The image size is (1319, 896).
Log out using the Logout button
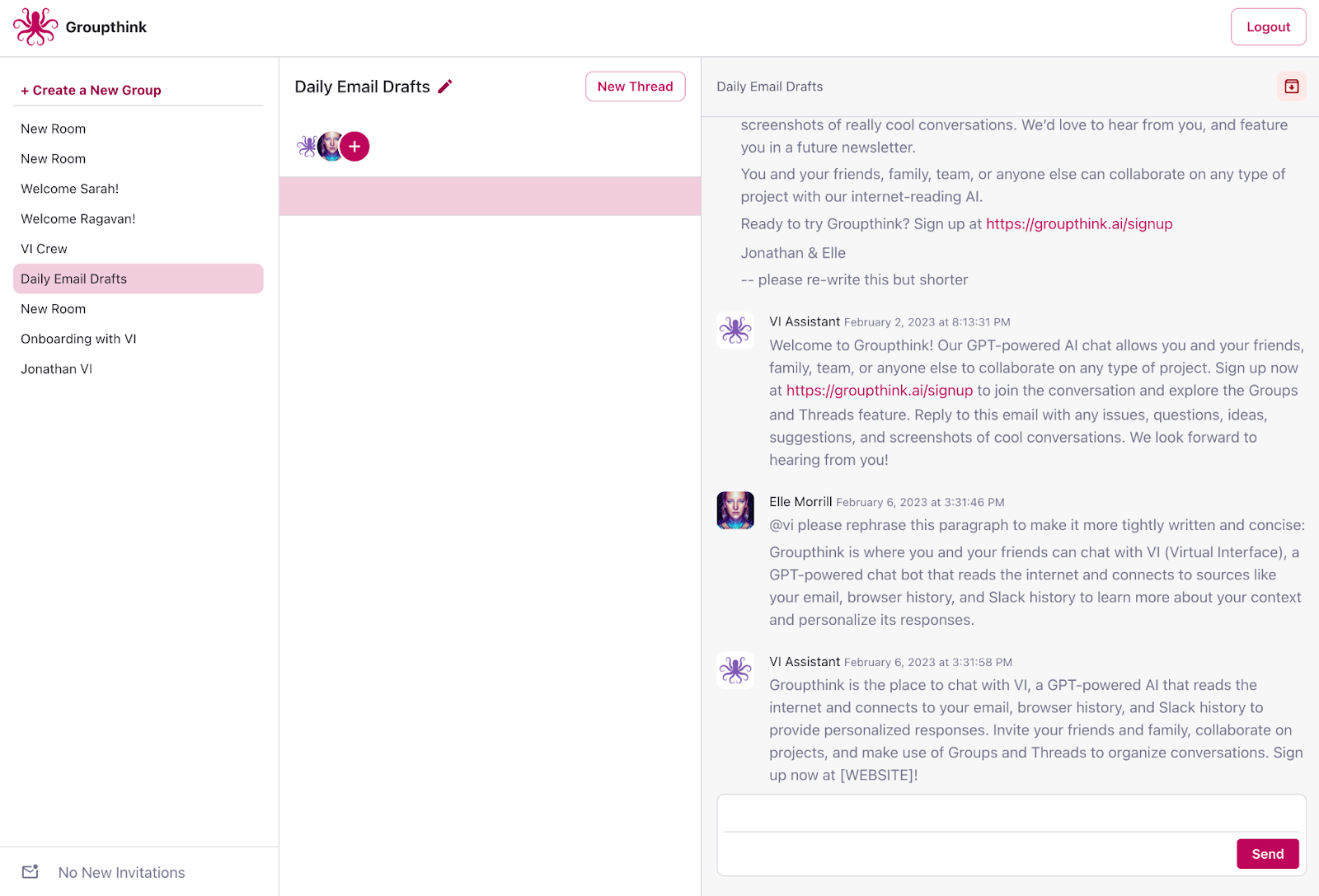tap(1269, 27)
